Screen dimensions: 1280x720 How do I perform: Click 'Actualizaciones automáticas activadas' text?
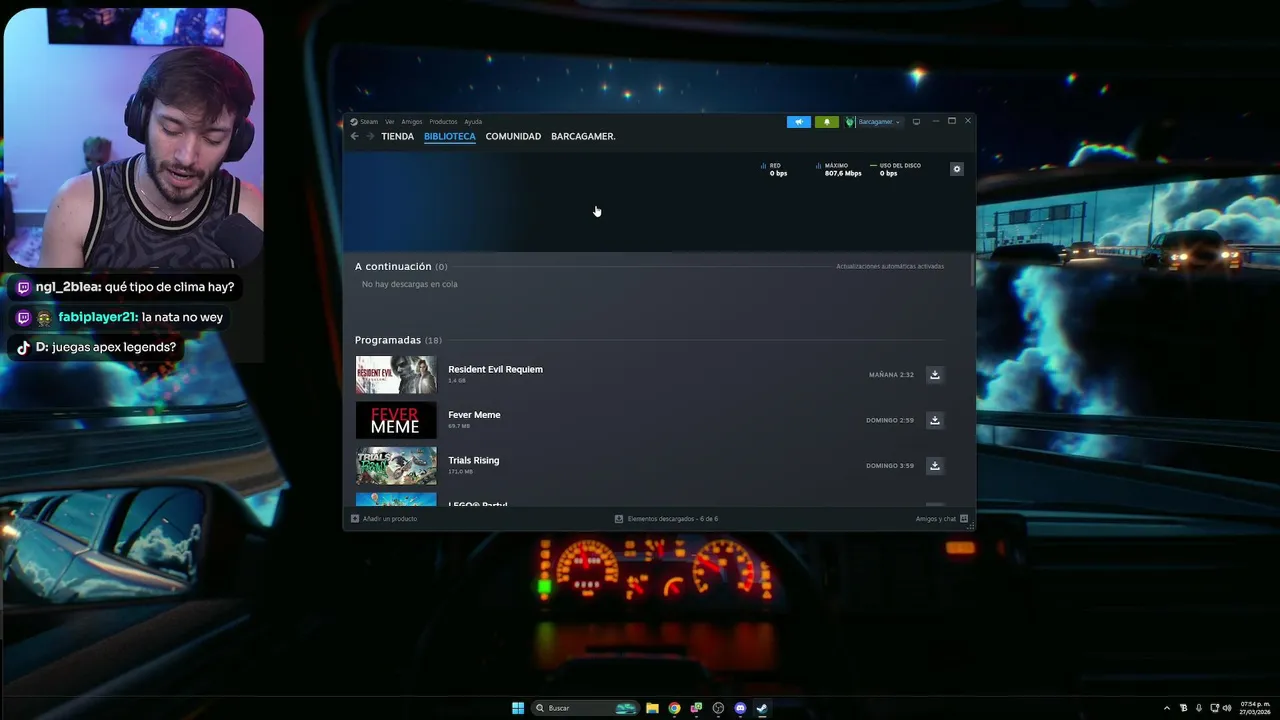pyautogui.click(x=890, y=266)
